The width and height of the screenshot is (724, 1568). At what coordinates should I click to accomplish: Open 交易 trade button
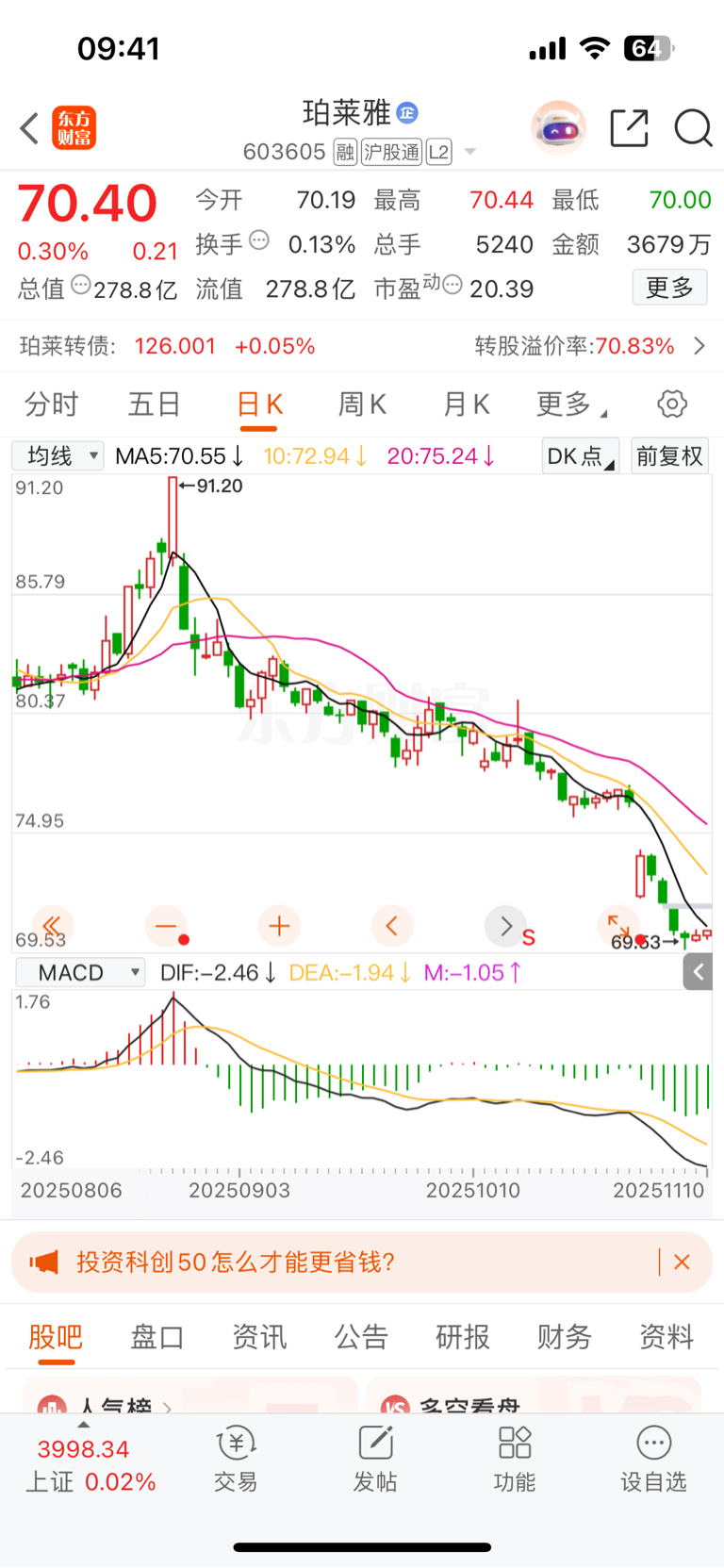[236, 1460]
